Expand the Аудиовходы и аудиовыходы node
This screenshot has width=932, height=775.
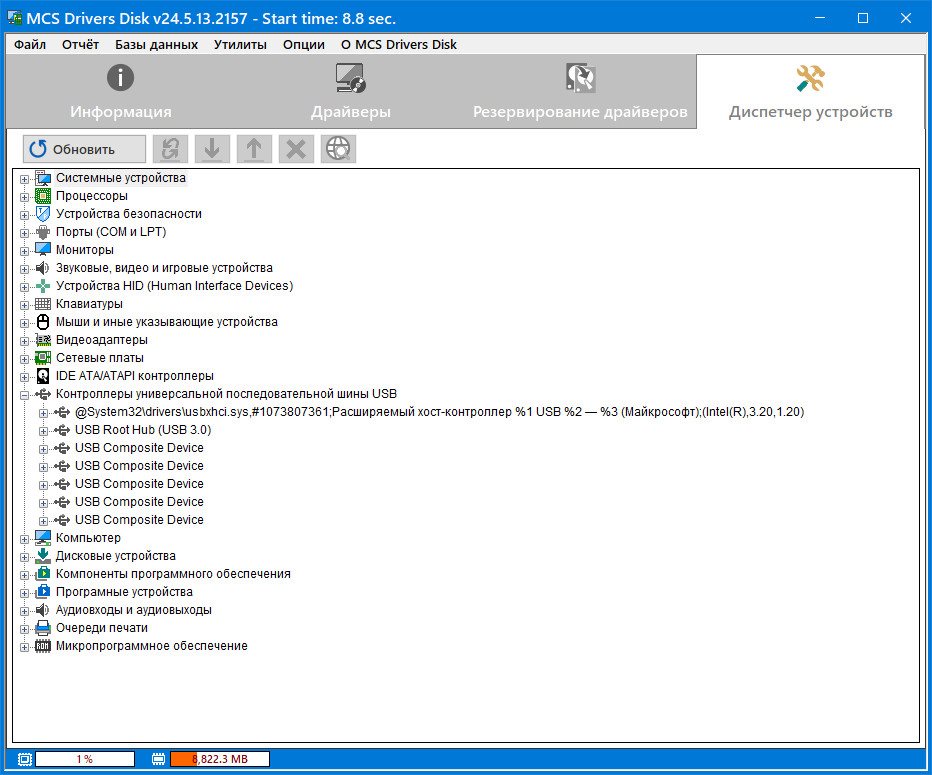[x=24, y=611]
